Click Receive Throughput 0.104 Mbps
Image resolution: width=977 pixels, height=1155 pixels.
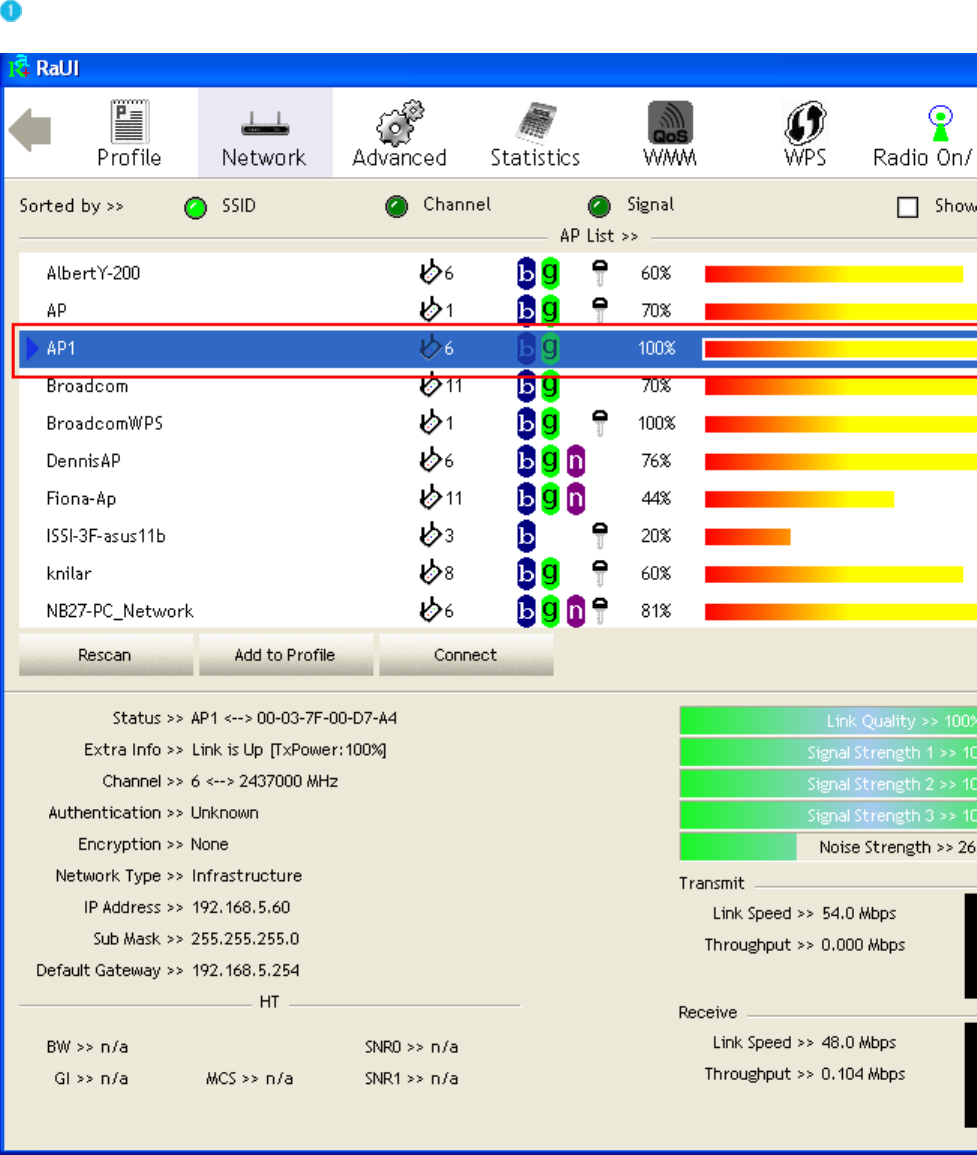[863, 1074]
